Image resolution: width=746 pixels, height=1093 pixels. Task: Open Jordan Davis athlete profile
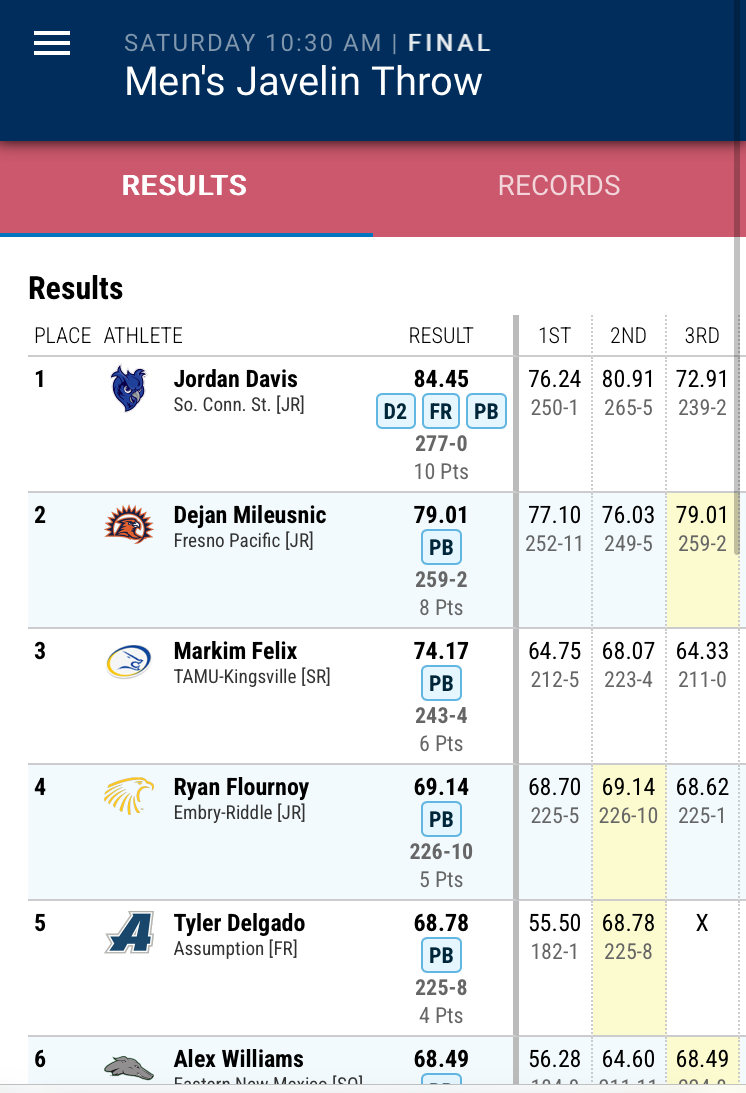tap(236, 379)
